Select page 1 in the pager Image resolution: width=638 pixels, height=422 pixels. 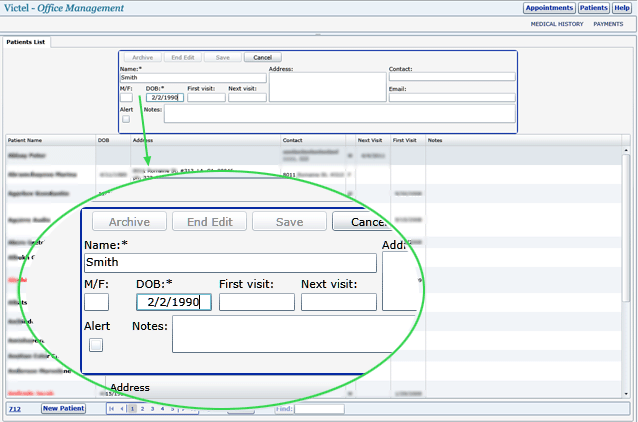pos(132,409)
